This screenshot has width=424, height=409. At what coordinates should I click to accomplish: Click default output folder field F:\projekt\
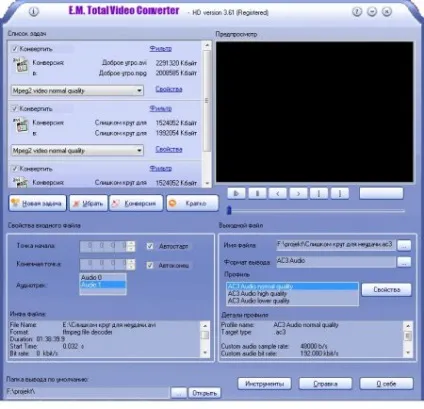coord(87,392)
